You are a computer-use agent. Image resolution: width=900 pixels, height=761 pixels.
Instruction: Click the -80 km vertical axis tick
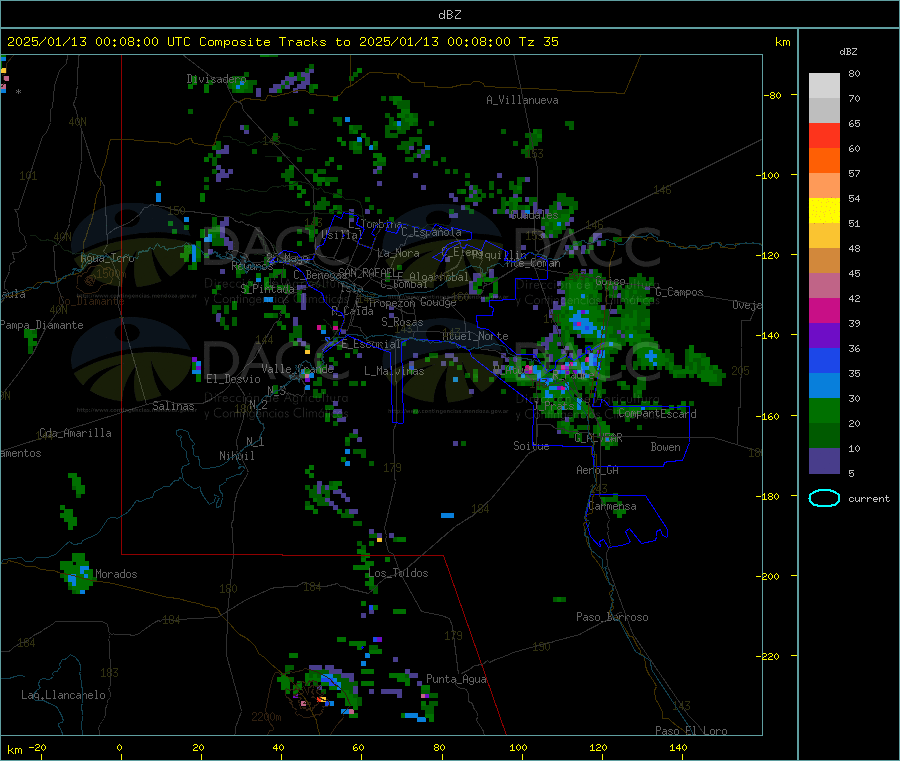pyautogui.click(x=773, y=95)
